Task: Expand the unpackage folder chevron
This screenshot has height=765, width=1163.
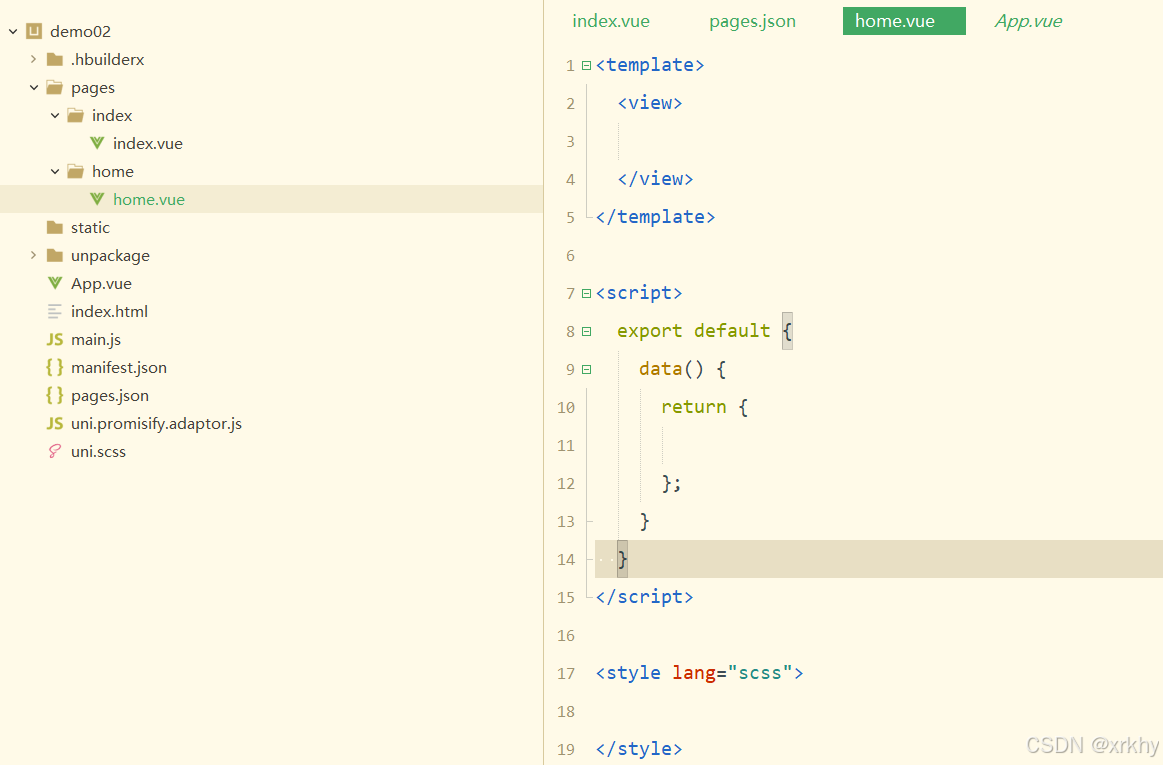Action: point(33,255)
